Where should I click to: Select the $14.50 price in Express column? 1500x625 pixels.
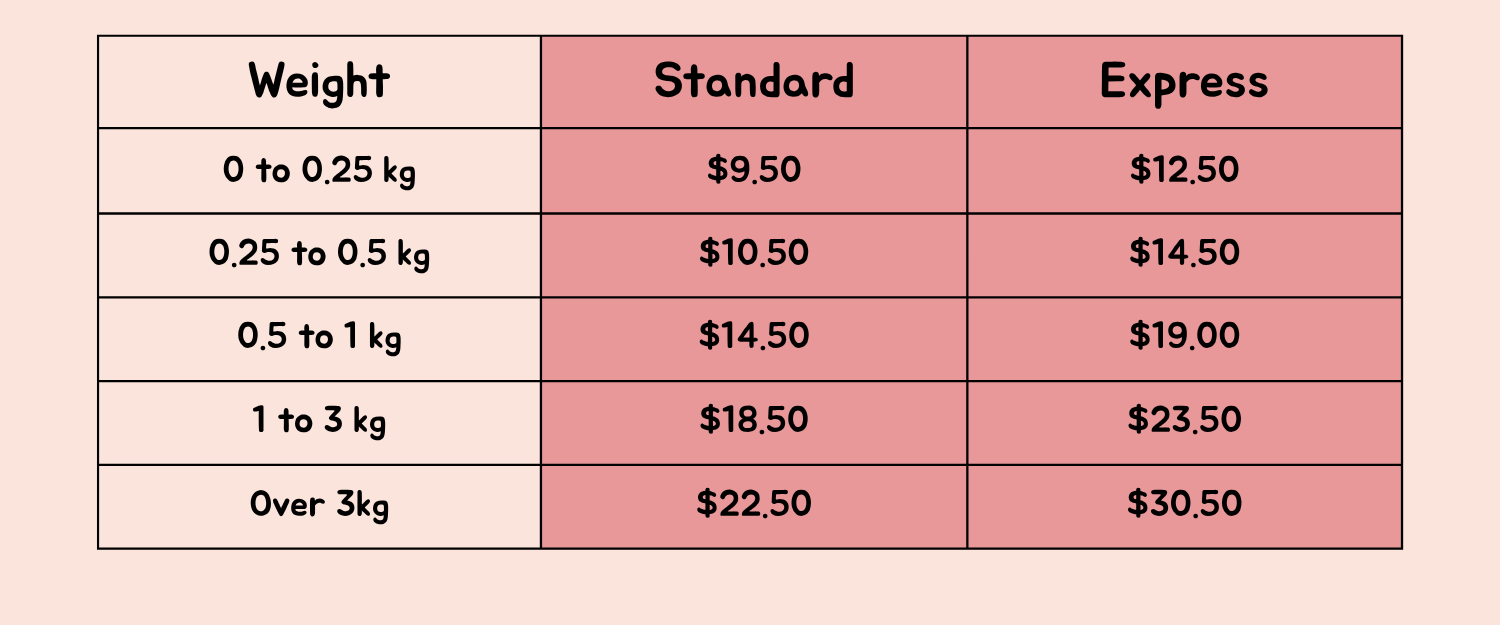[1184, 255]
